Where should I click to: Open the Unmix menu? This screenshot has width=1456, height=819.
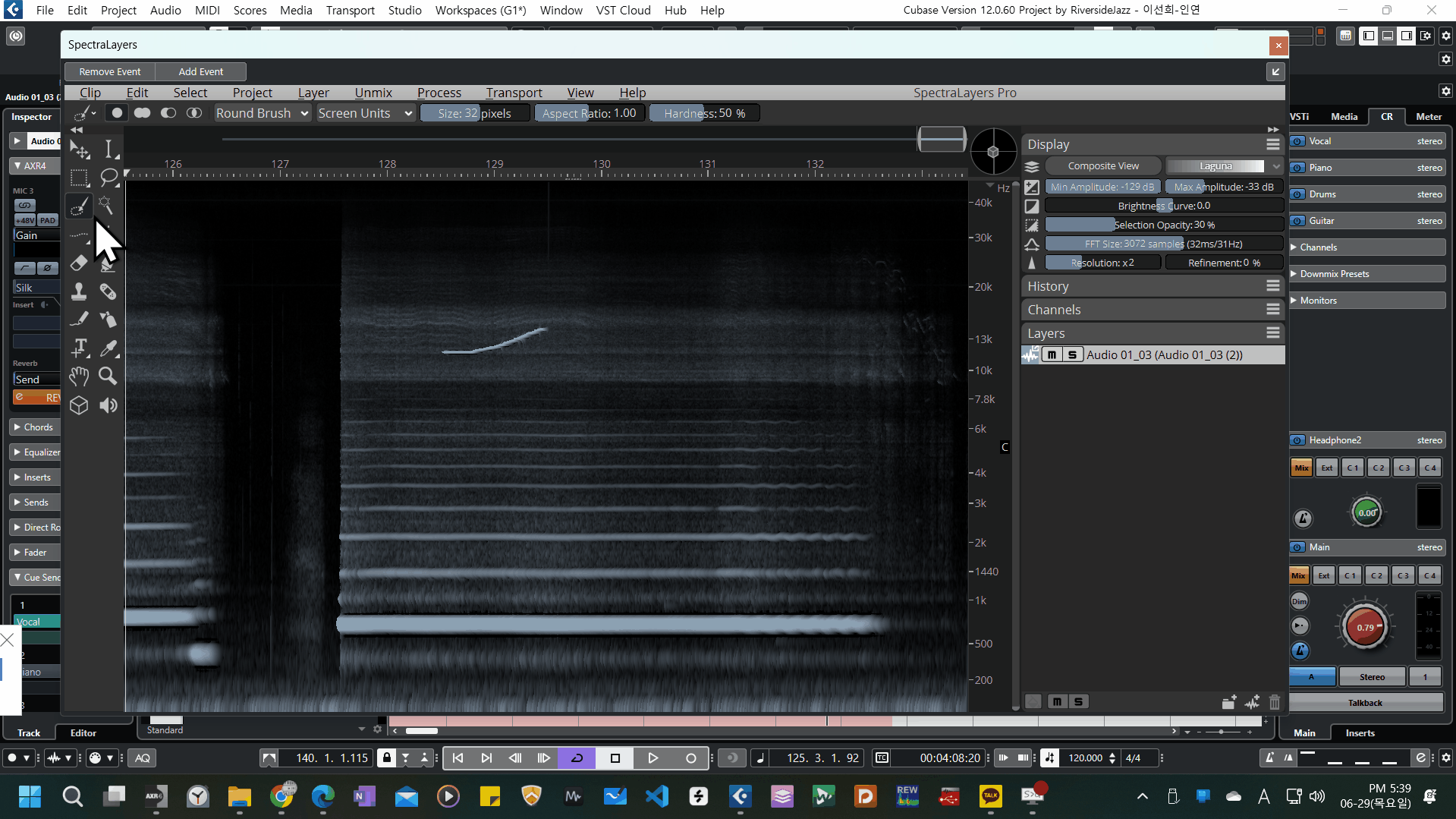pos(373,93)
